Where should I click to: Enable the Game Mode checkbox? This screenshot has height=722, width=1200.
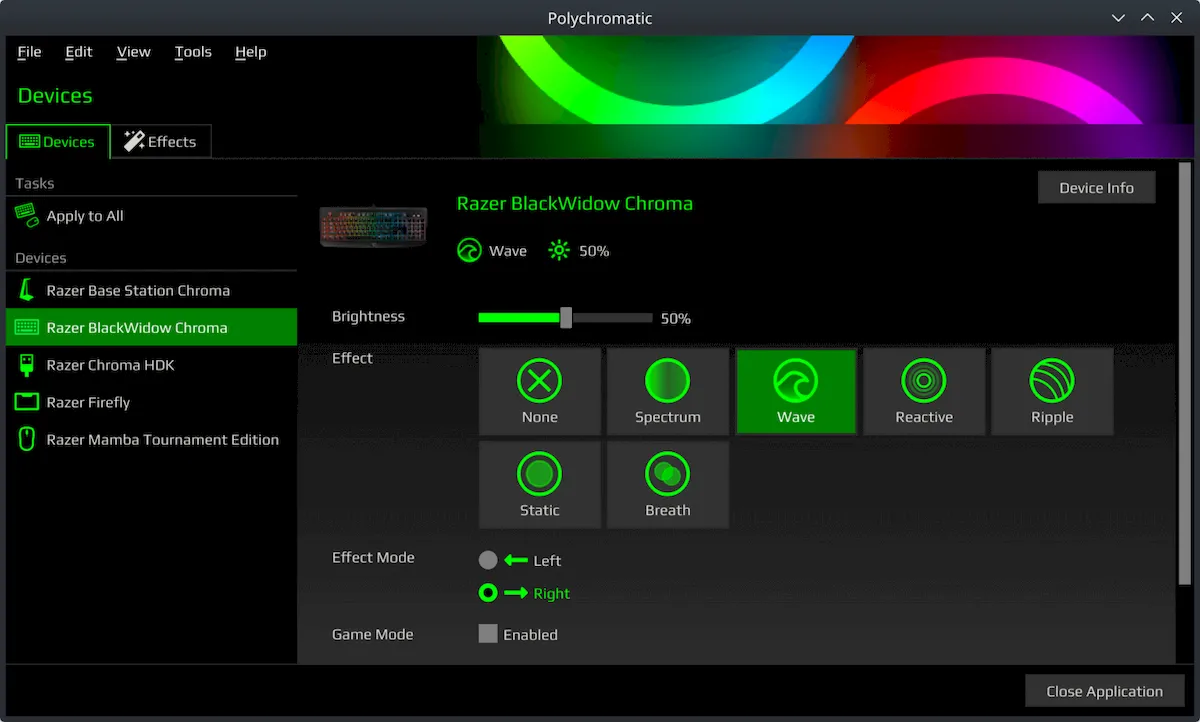pyautogui.click(x=488, y=633)
